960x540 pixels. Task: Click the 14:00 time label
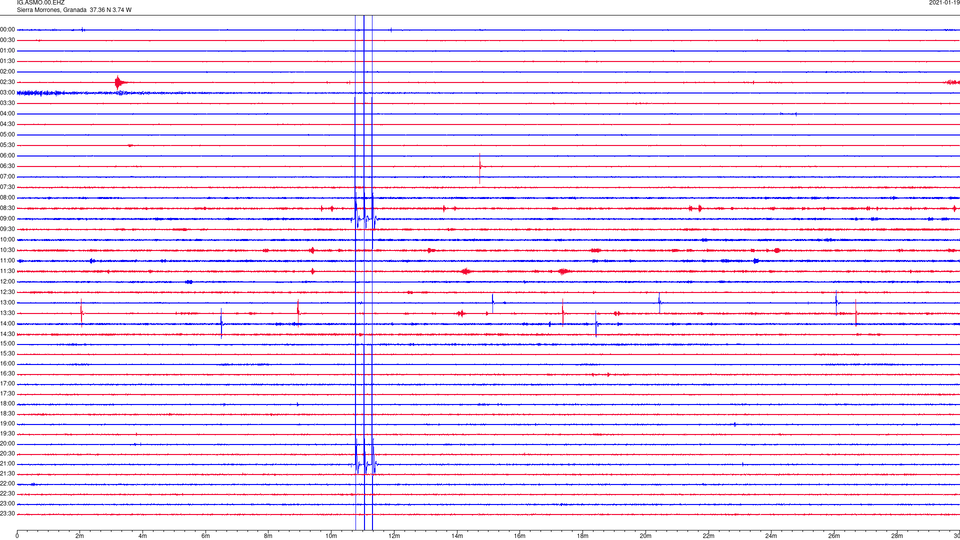click(x=7, y=324)
